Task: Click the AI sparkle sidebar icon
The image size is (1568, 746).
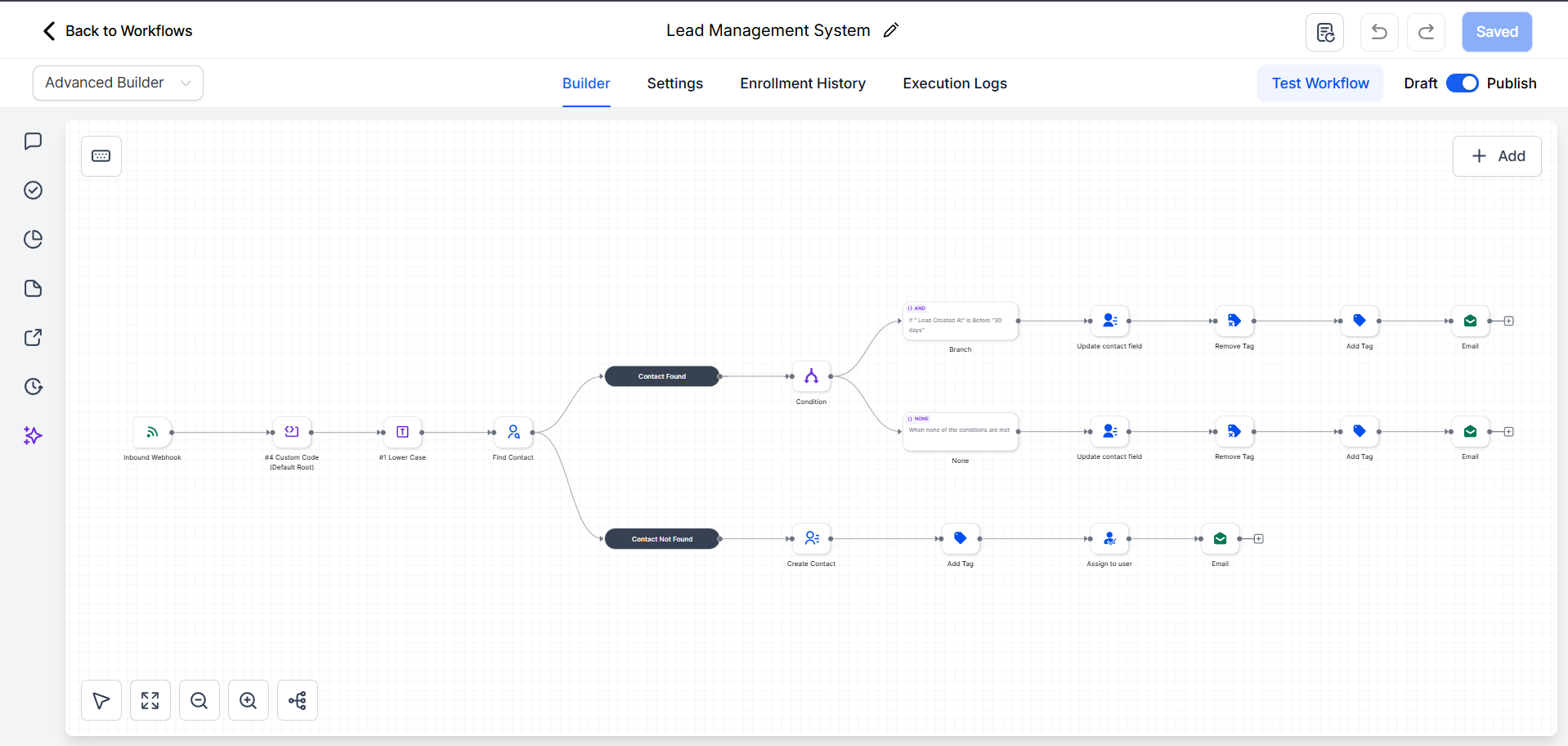Action: coord(33,436)
